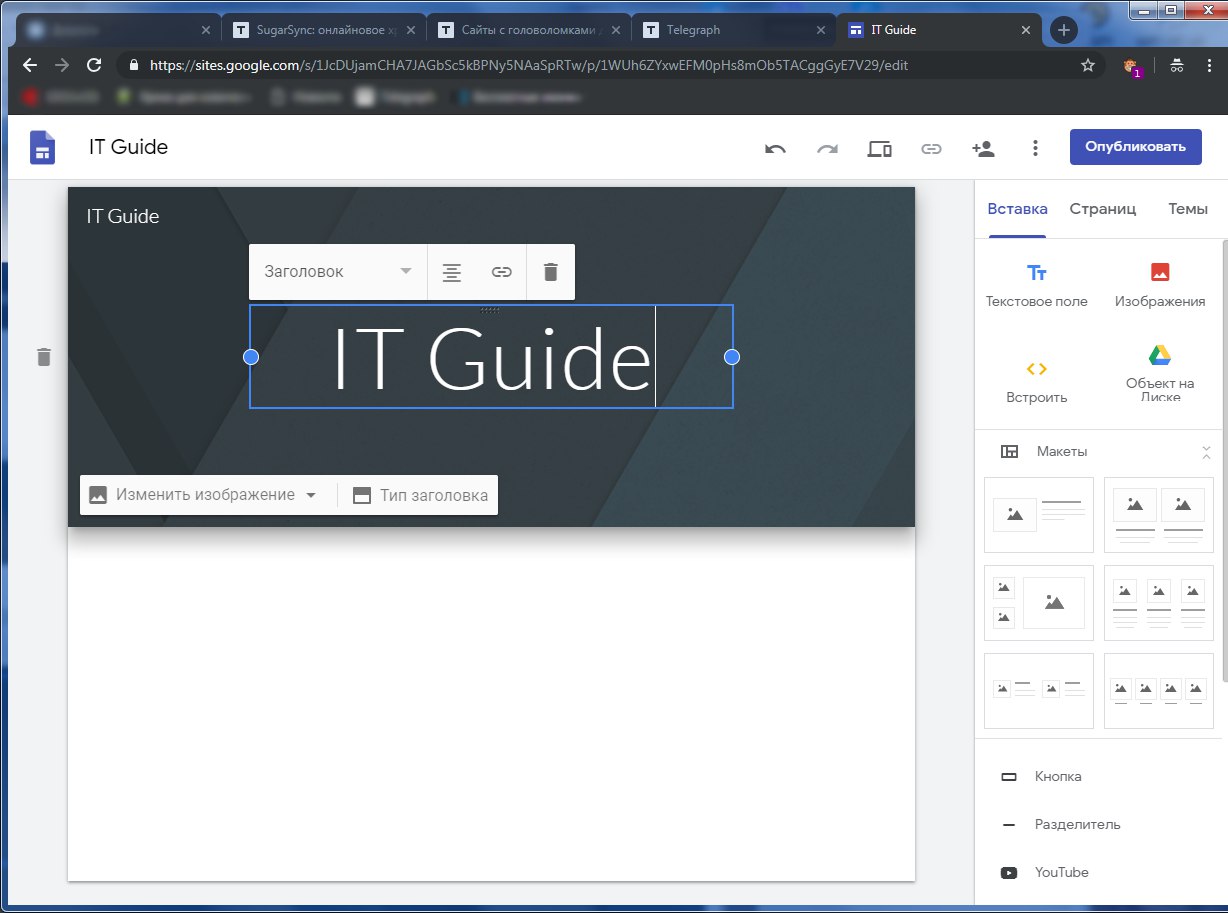
Task: Switch to the SugarSync browser tab
Action: click(x=322, y=30)
